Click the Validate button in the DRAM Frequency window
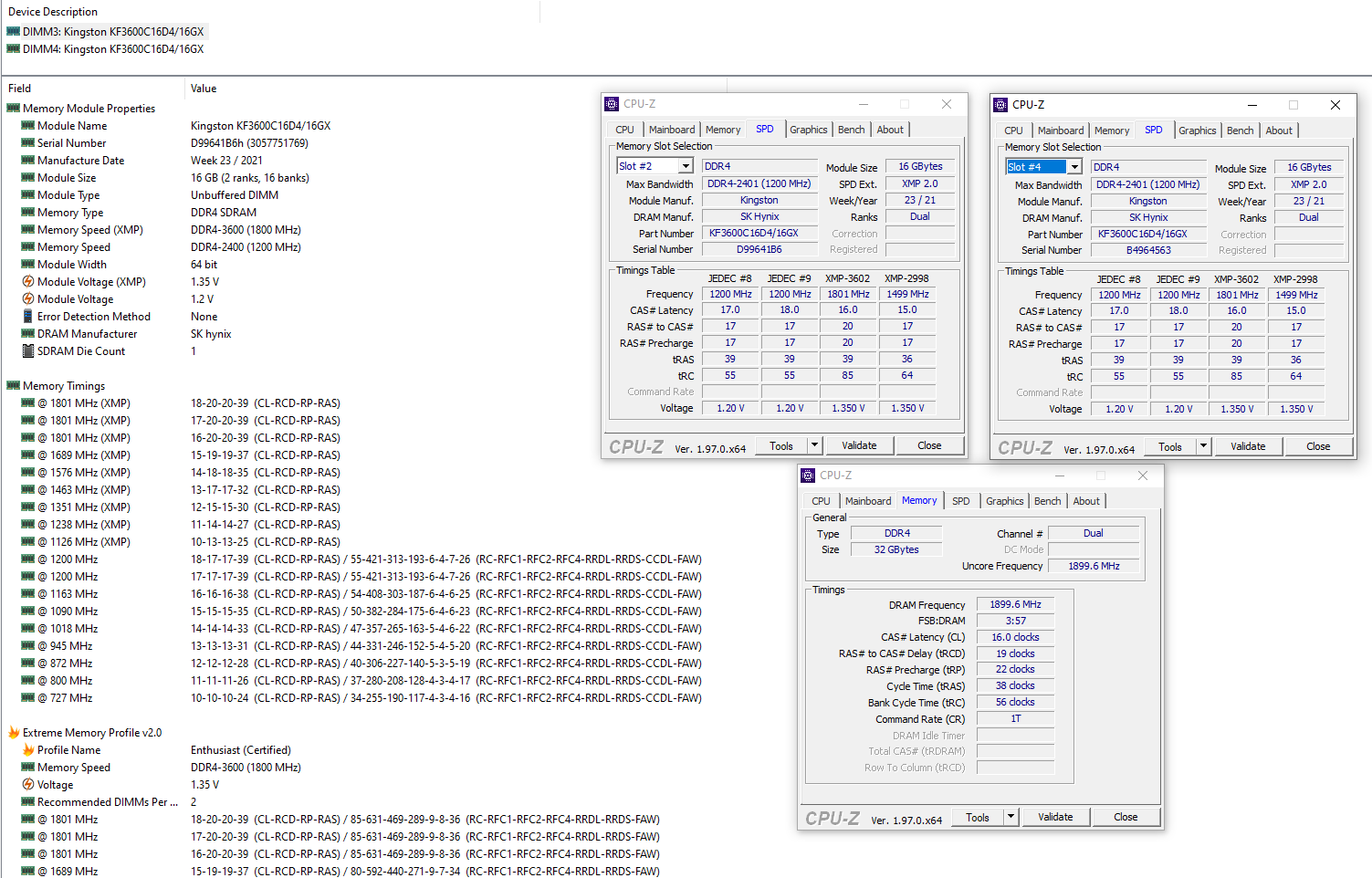Image resolution: width=1372 pixels, height=878 pixels. (x=1055, y=817)
